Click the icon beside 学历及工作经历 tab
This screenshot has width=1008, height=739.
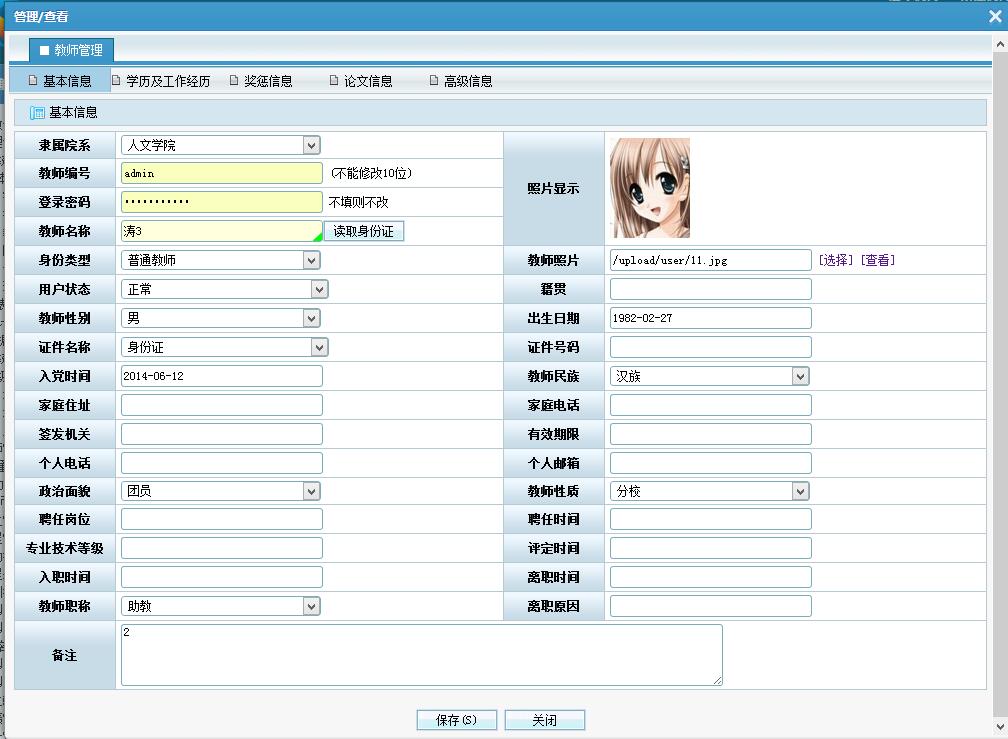point(117,80)
